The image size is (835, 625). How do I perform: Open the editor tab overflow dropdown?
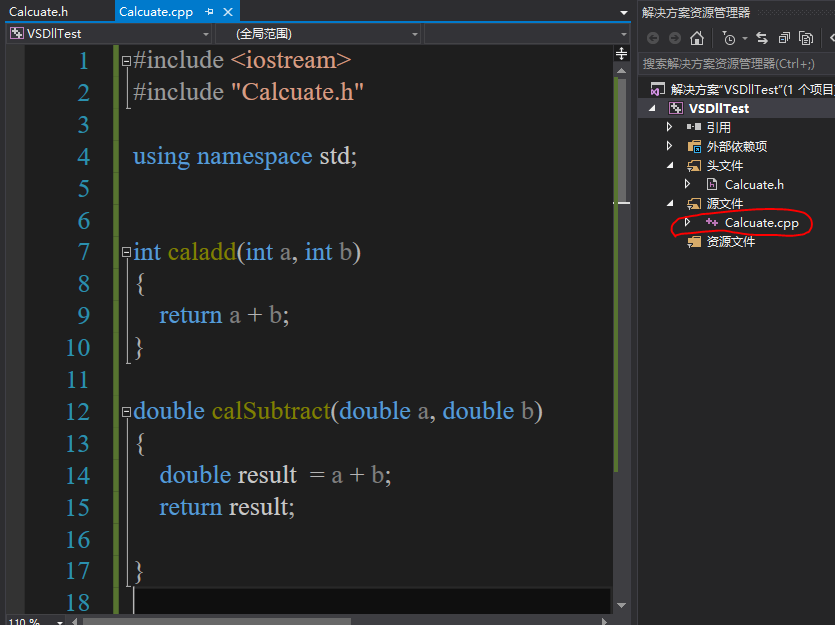click(x=624, y=12)
